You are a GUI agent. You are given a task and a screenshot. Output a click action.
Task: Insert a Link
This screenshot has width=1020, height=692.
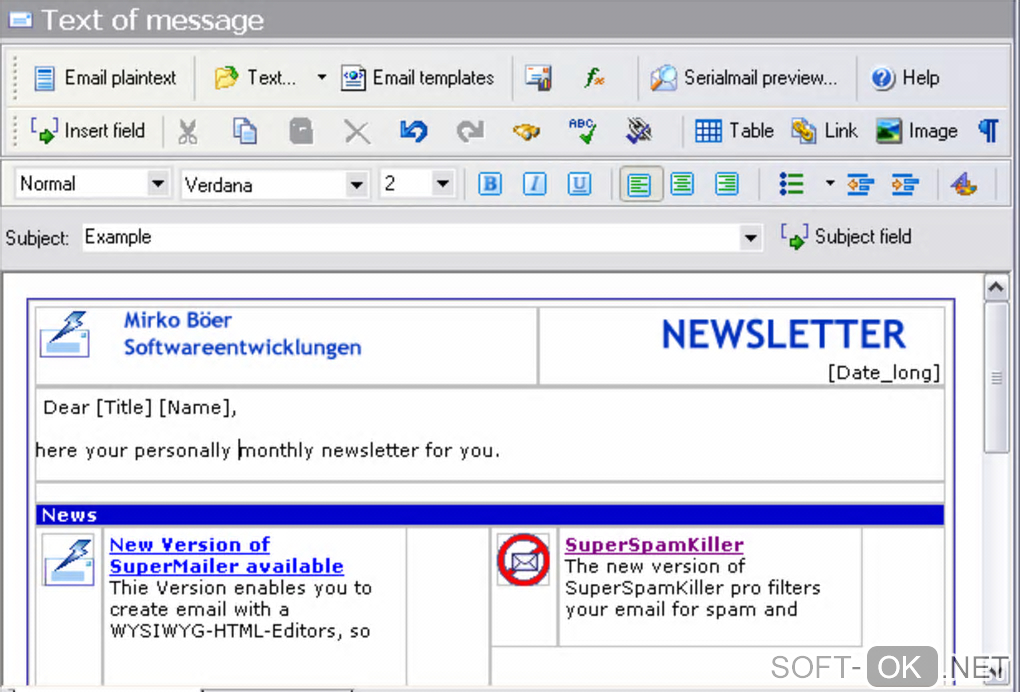(x=824, y=131)
